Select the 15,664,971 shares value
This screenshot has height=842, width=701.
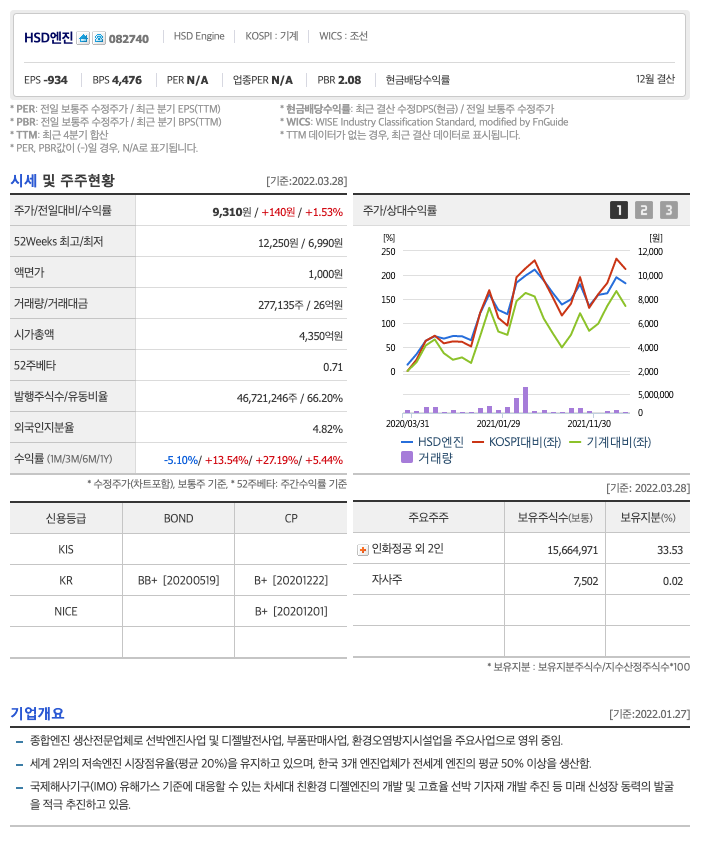[x=573, y=550]
